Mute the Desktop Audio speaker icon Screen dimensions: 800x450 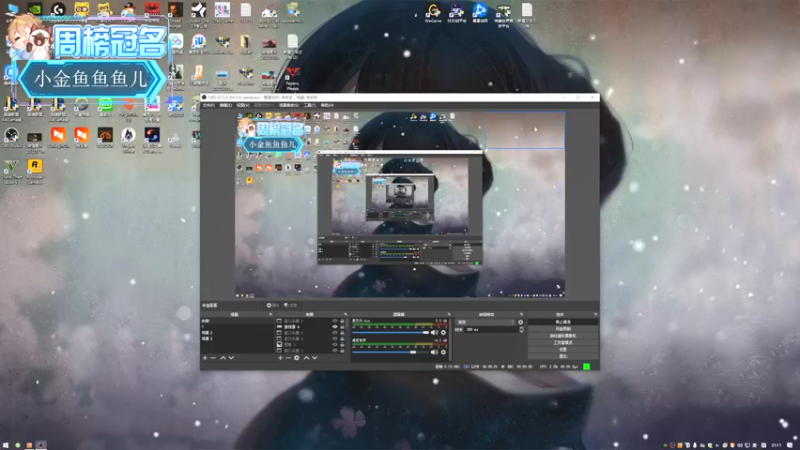(x=434, y=352)
